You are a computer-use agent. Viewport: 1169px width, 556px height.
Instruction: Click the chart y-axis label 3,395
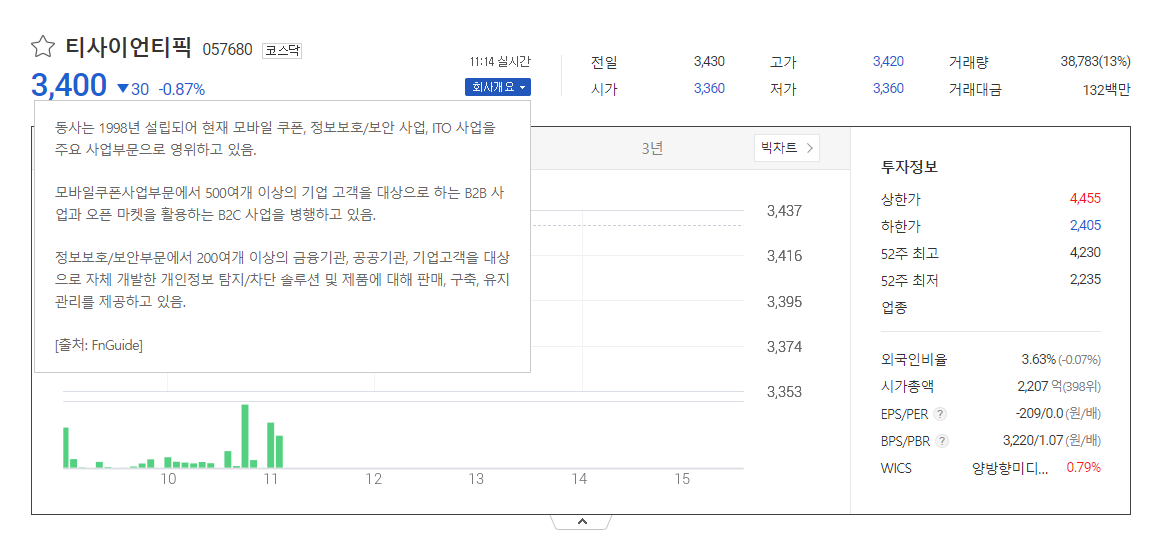pos(784,302)
